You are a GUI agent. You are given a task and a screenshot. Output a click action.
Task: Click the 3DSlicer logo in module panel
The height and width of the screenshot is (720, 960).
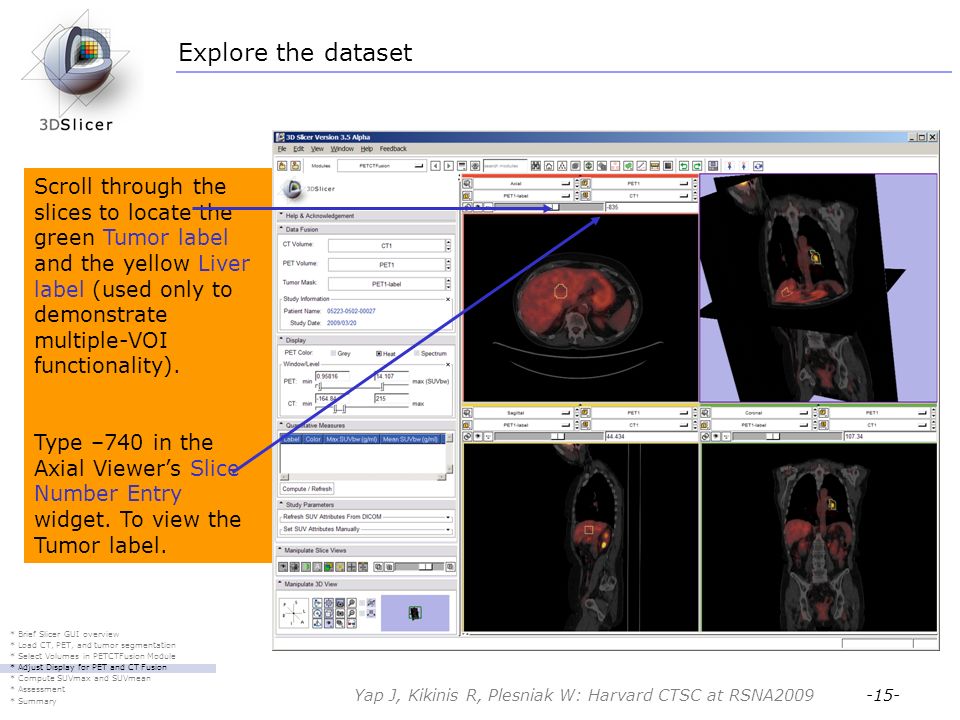pos(307,189)
